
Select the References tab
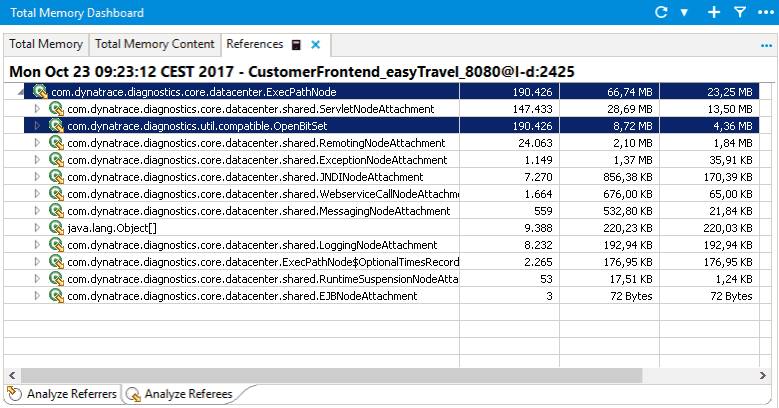[255, 44]
